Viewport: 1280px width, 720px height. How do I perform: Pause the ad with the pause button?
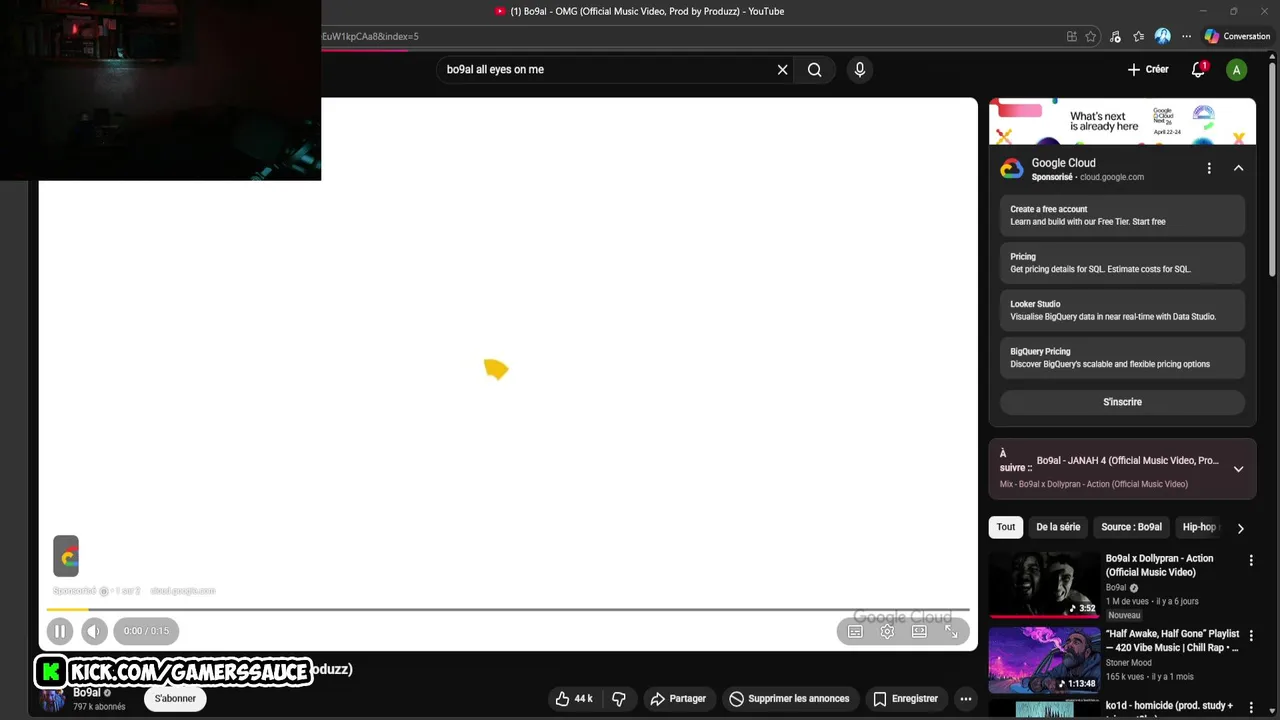60,631
